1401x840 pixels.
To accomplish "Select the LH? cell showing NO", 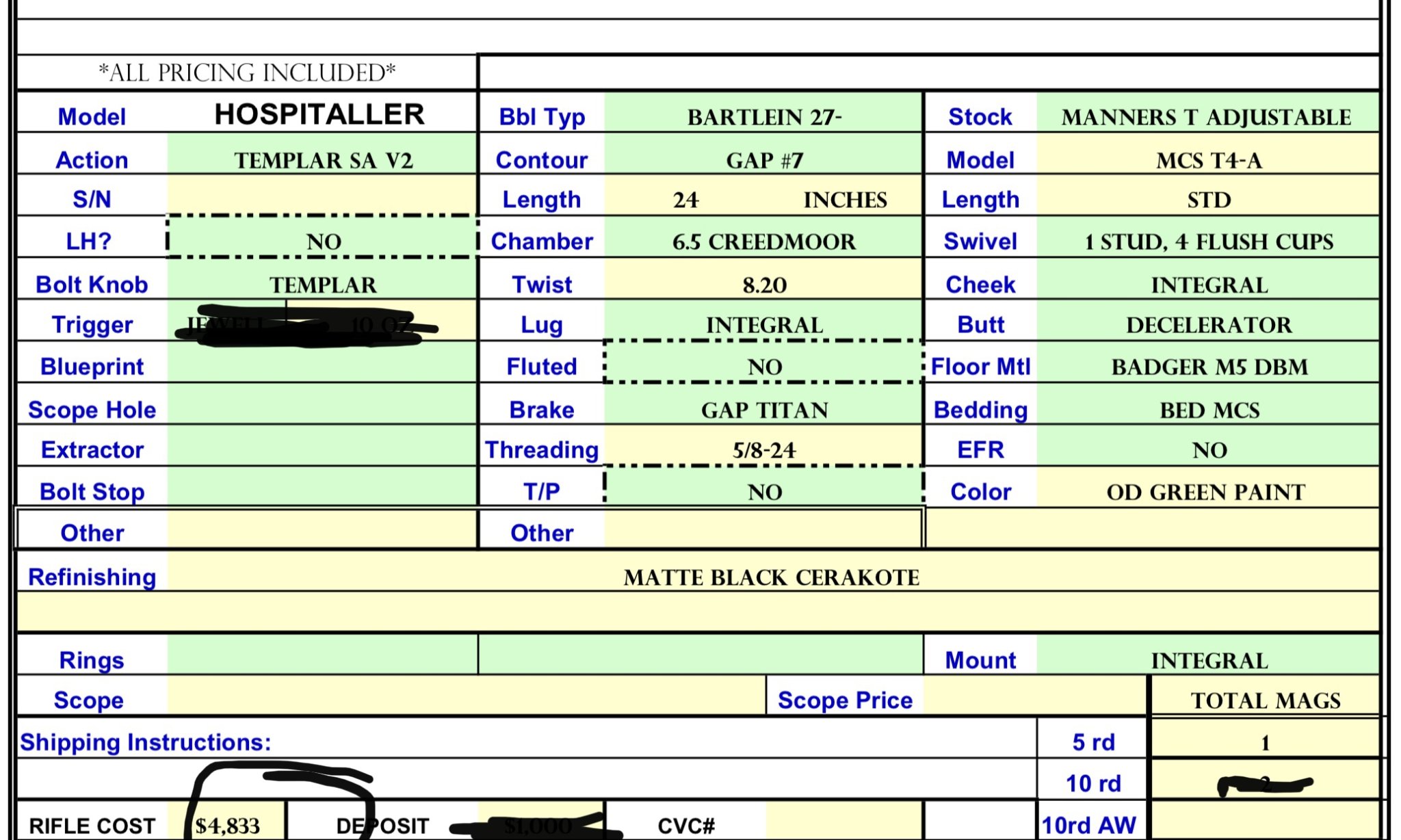I will [322, 237].
